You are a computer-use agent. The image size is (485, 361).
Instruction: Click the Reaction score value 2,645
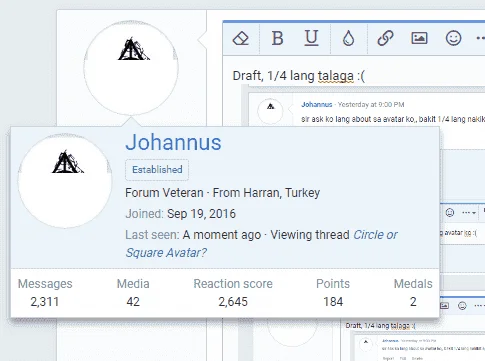pyautogui.click(x=233, y=302)
